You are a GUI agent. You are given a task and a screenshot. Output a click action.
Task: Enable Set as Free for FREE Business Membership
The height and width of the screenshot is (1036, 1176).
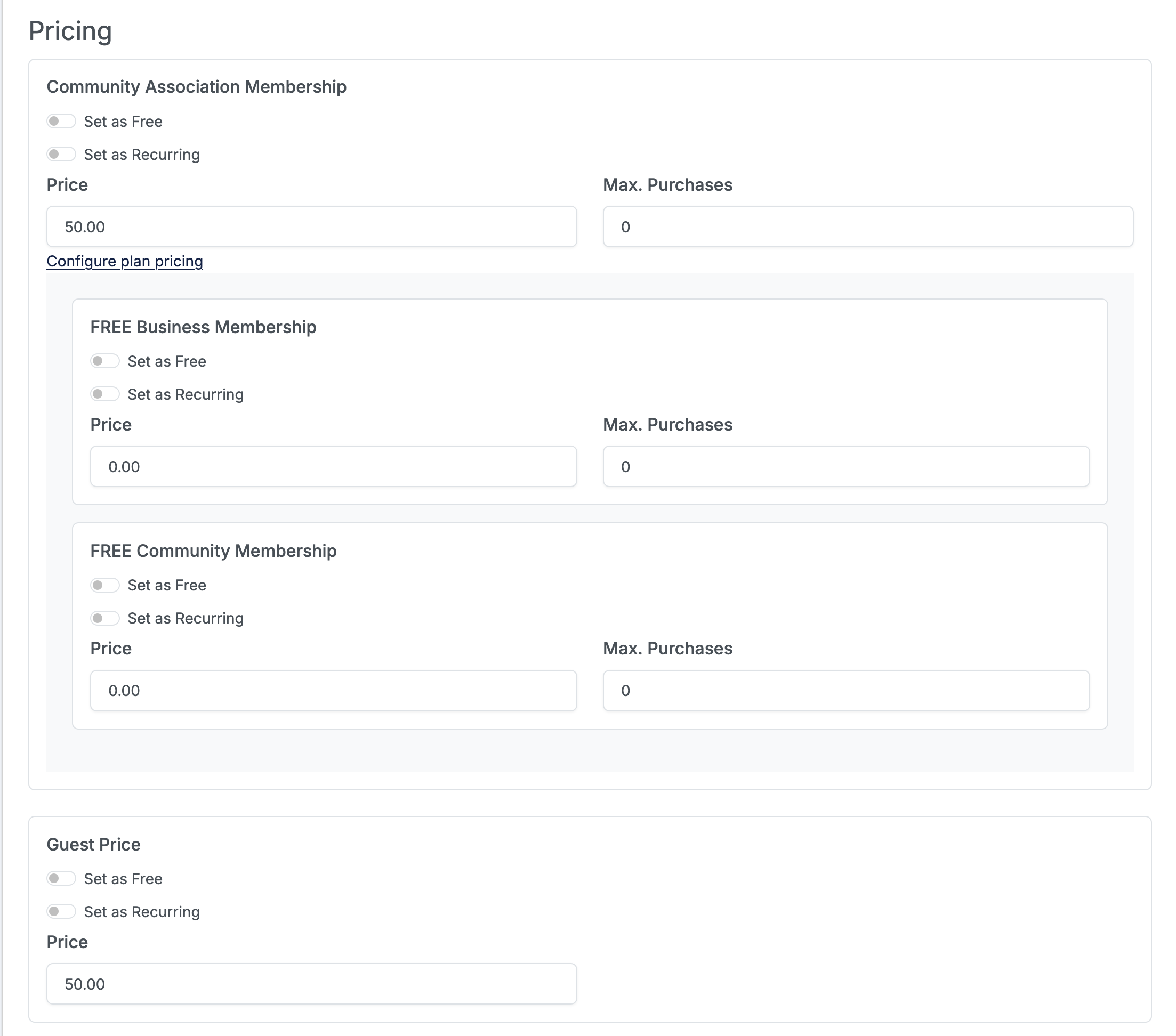(104, 361)
